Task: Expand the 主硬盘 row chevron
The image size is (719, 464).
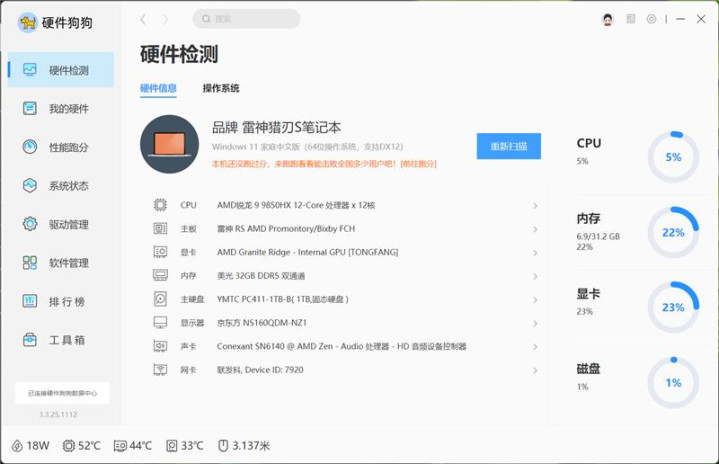Action: pyautogui.click(x=535, y=299)
